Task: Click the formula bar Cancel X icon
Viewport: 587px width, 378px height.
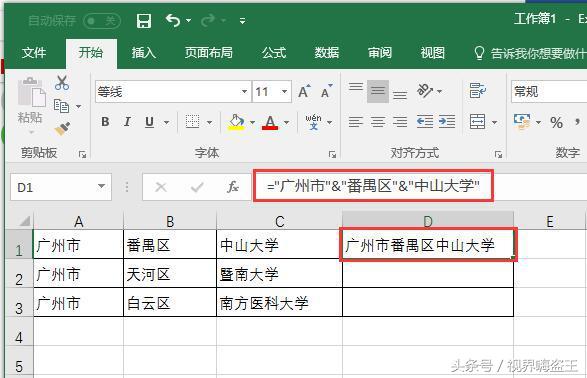Action: click(161, 187)
